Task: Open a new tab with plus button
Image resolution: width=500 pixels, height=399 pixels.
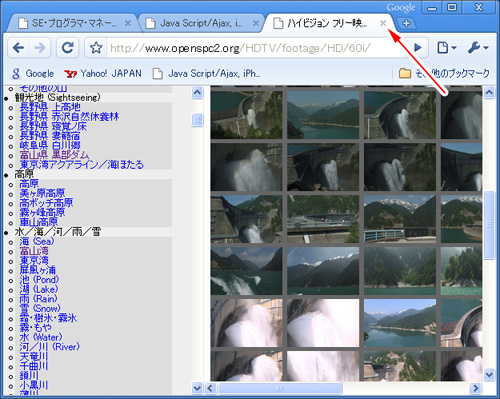Action: tap(406, 23)
